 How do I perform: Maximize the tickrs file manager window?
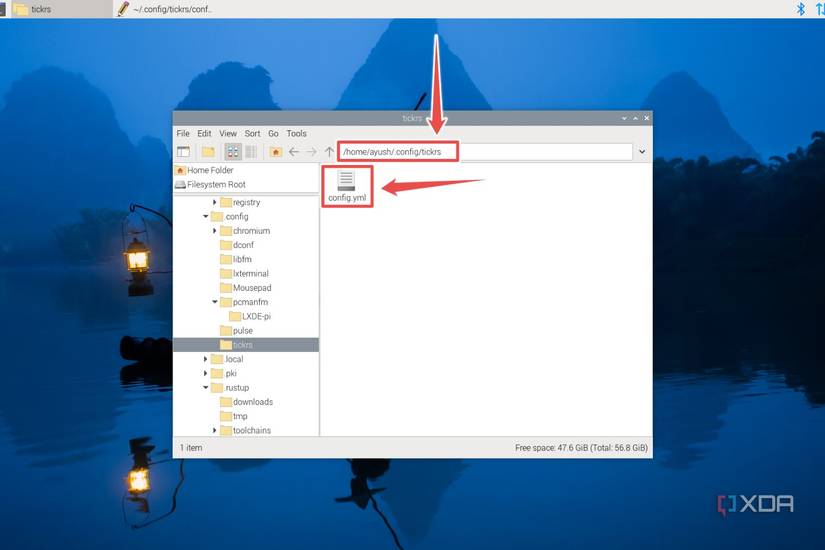pos(635,118)
